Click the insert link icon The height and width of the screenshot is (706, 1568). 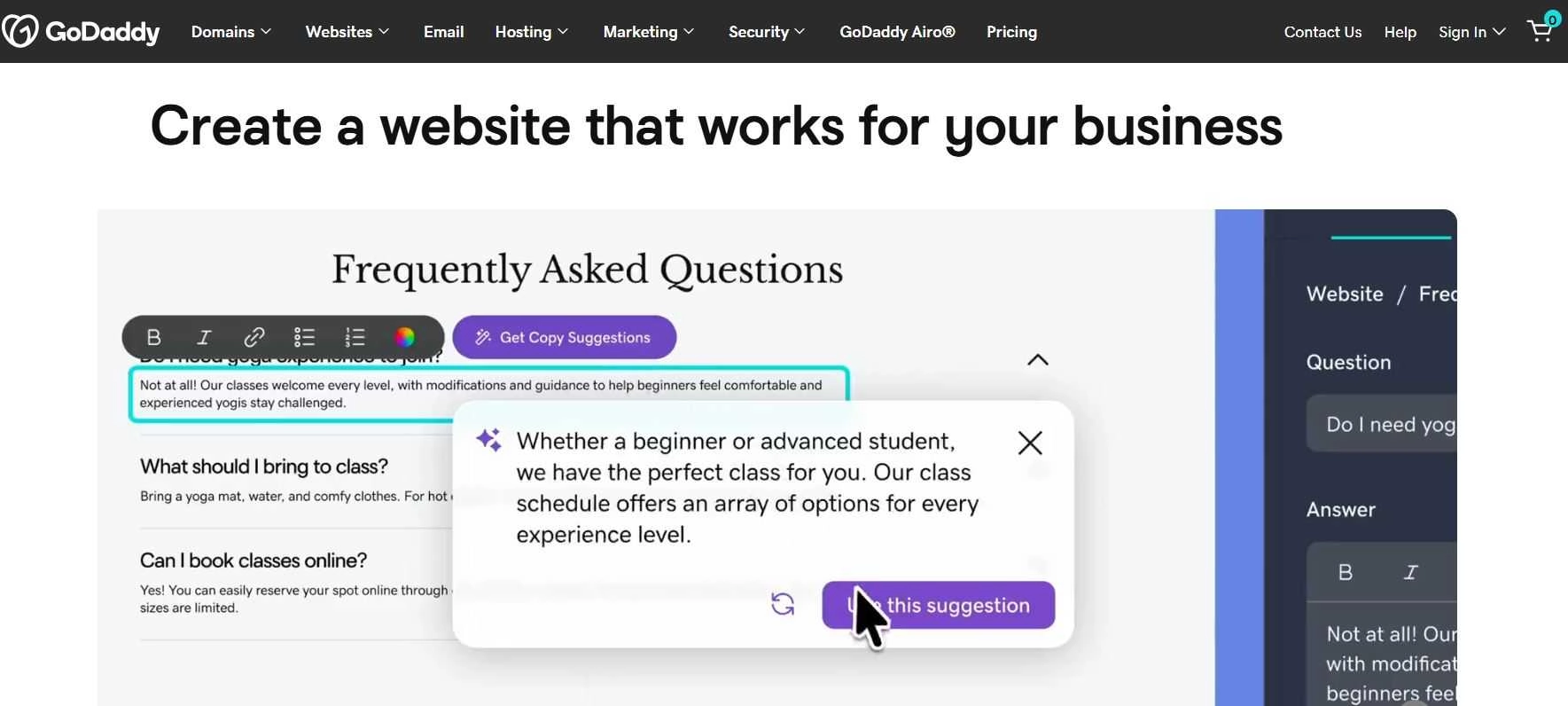(254, 337)
